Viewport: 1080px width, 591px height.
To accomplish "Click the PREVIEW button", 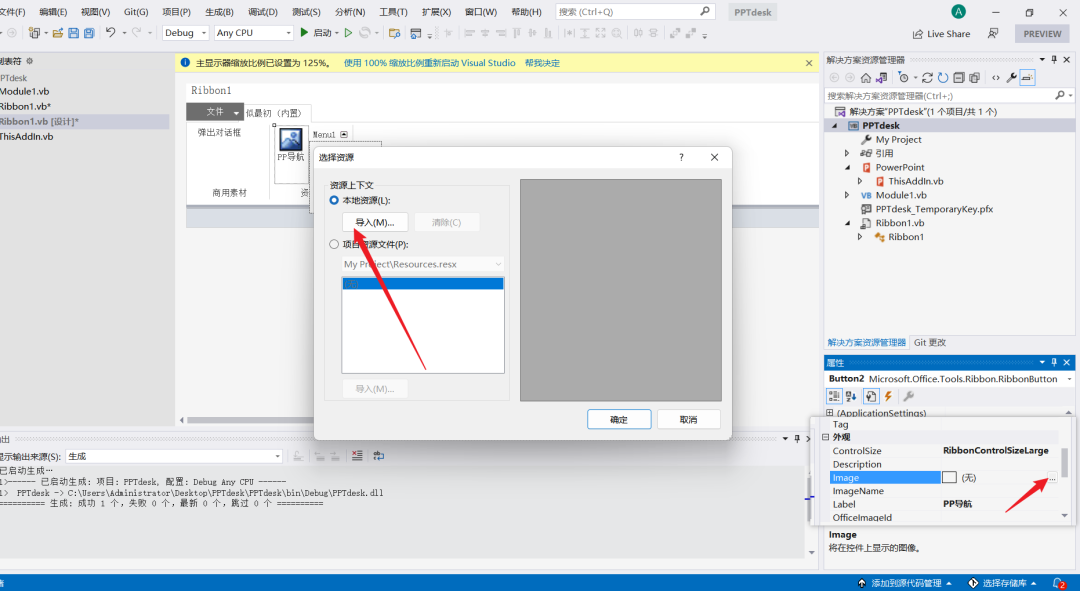I will (1042, 34).
